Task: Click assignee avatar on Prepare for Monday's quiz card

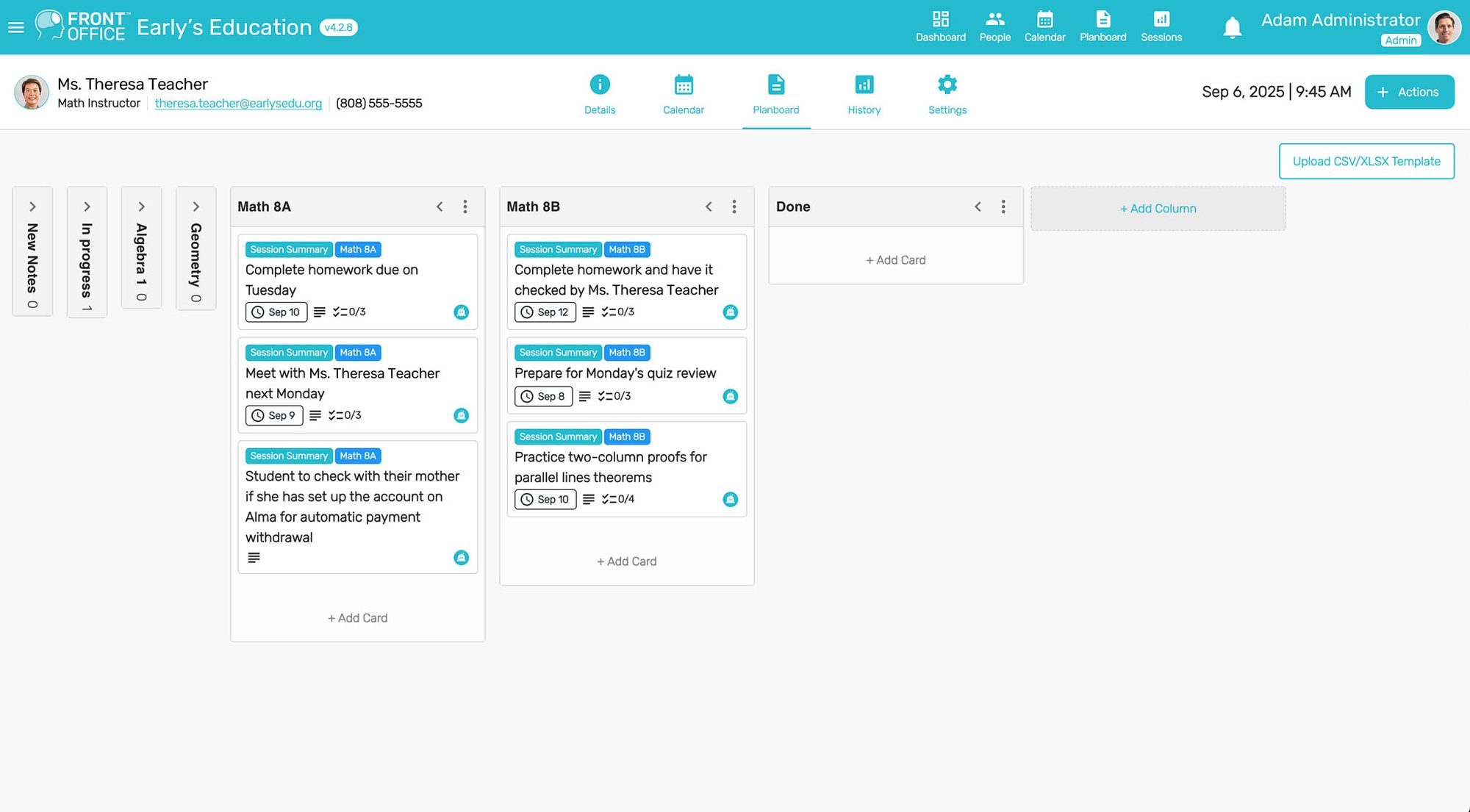Action: (x=730, y=396)
